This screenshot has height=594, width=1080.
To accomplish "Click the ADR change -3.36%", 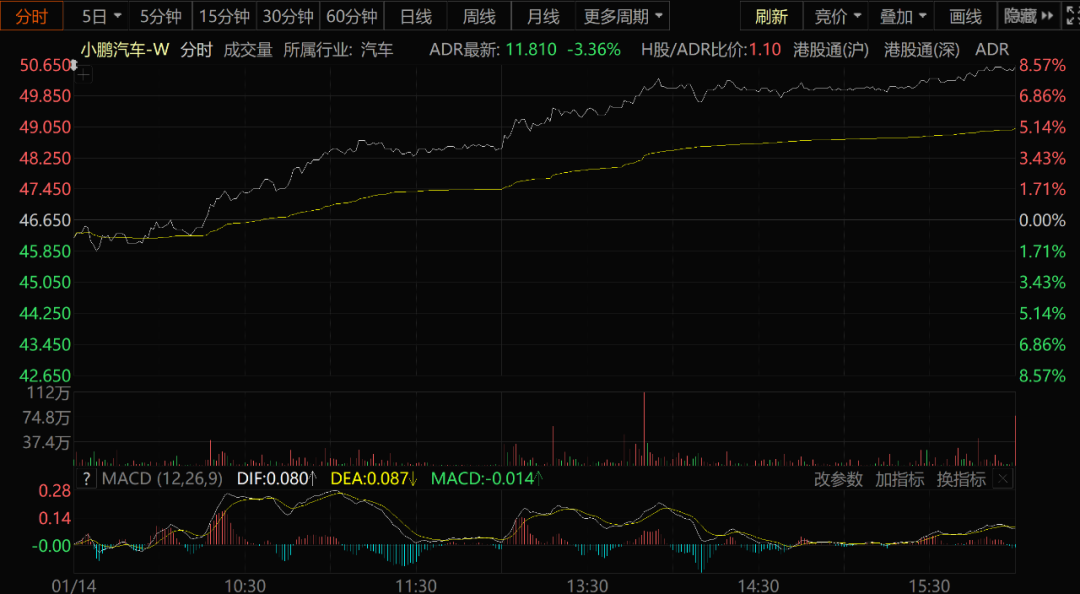I will click(x=594, y=50).
